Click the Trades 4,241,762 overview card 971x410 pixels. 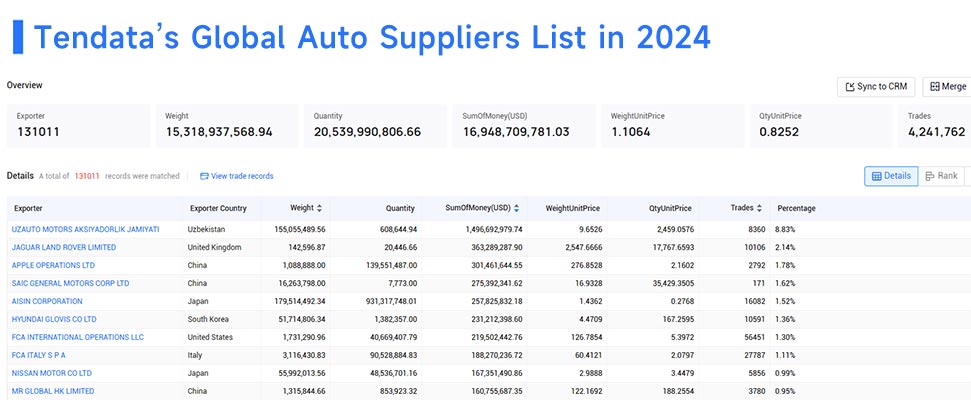click(x=934, y=126)
